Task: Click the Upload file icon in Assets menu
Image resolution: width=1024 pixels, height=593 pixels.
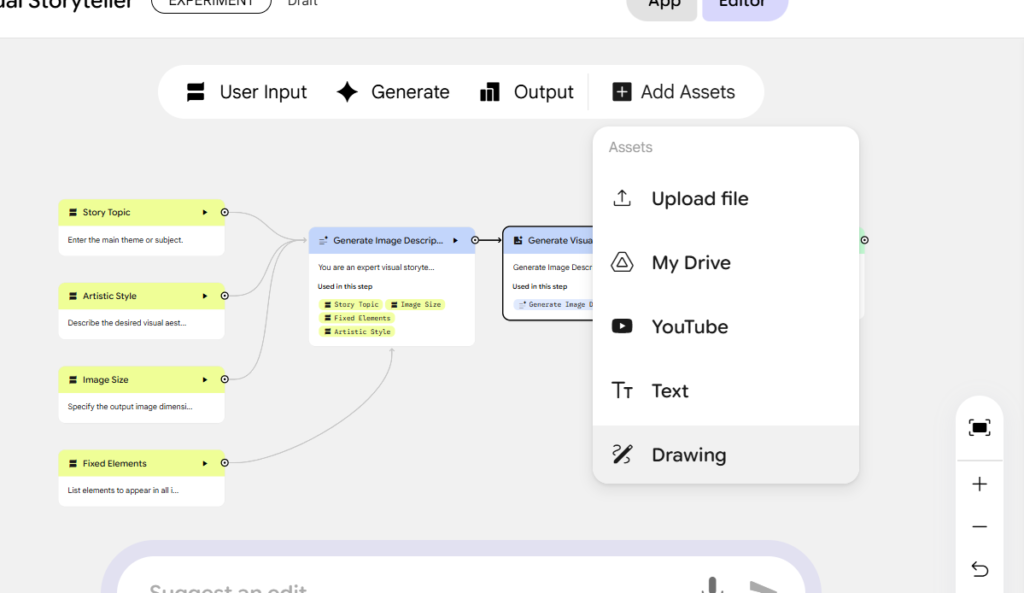Action: (x=622, y=198)
